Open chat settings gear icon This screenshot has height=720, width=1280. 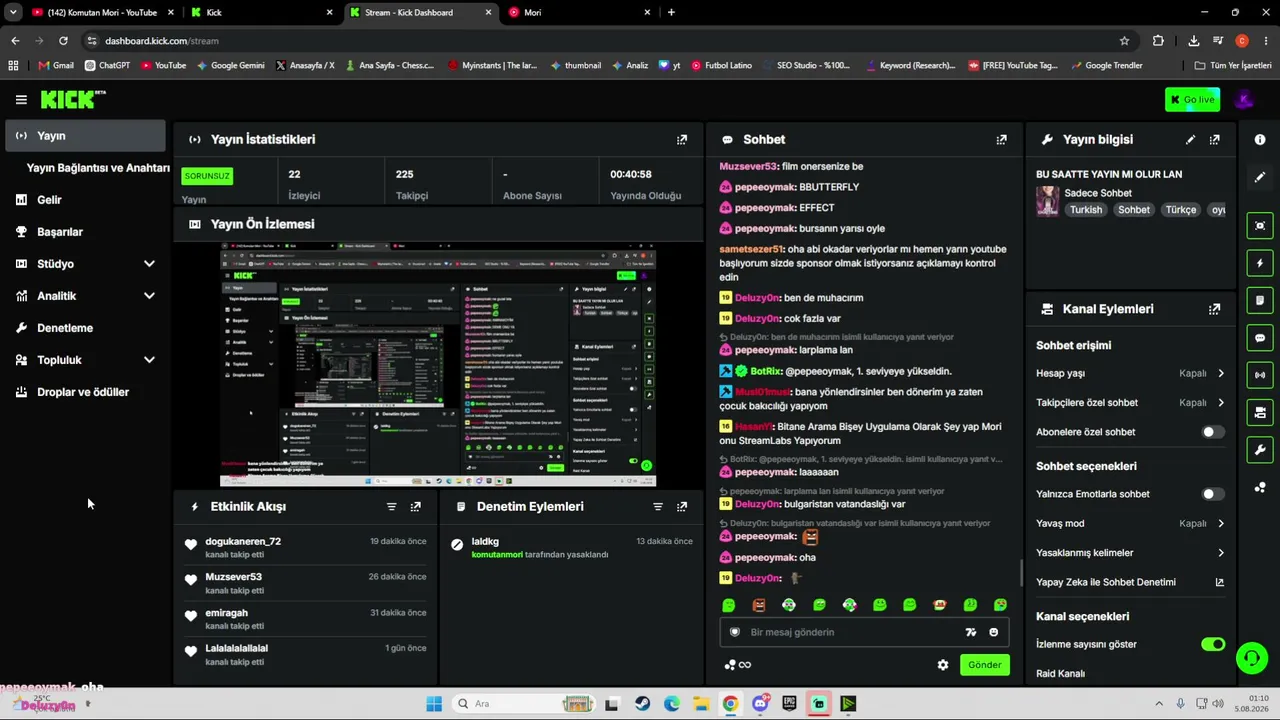[x=942, y=665]
